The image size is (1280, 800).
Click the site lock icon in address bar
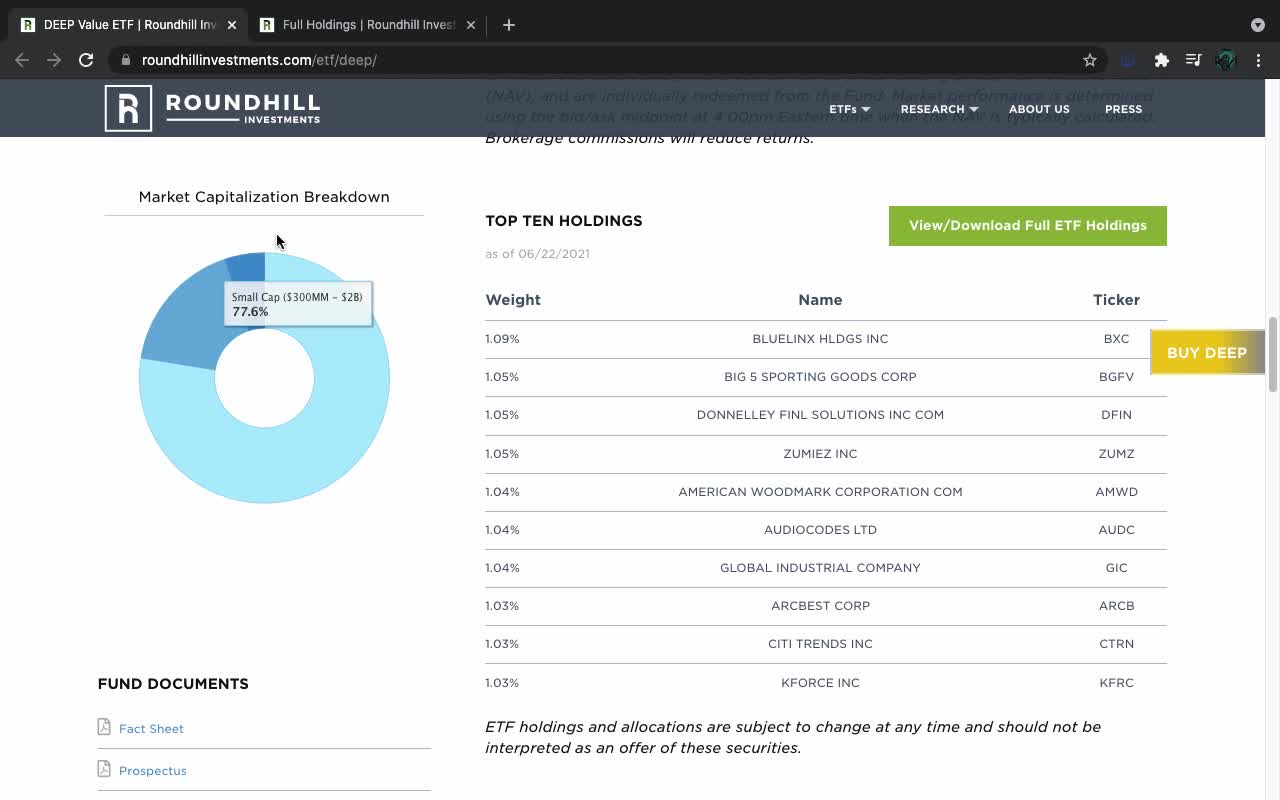(x=125, y=60)
